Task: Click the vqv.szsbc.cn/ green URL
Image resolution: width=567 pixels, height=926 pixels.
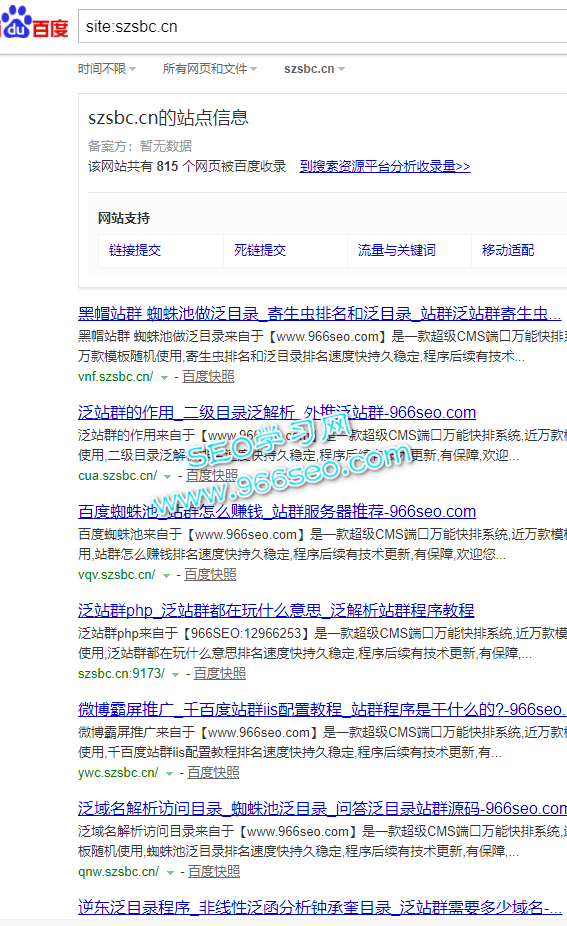Action: pos(116,575)
